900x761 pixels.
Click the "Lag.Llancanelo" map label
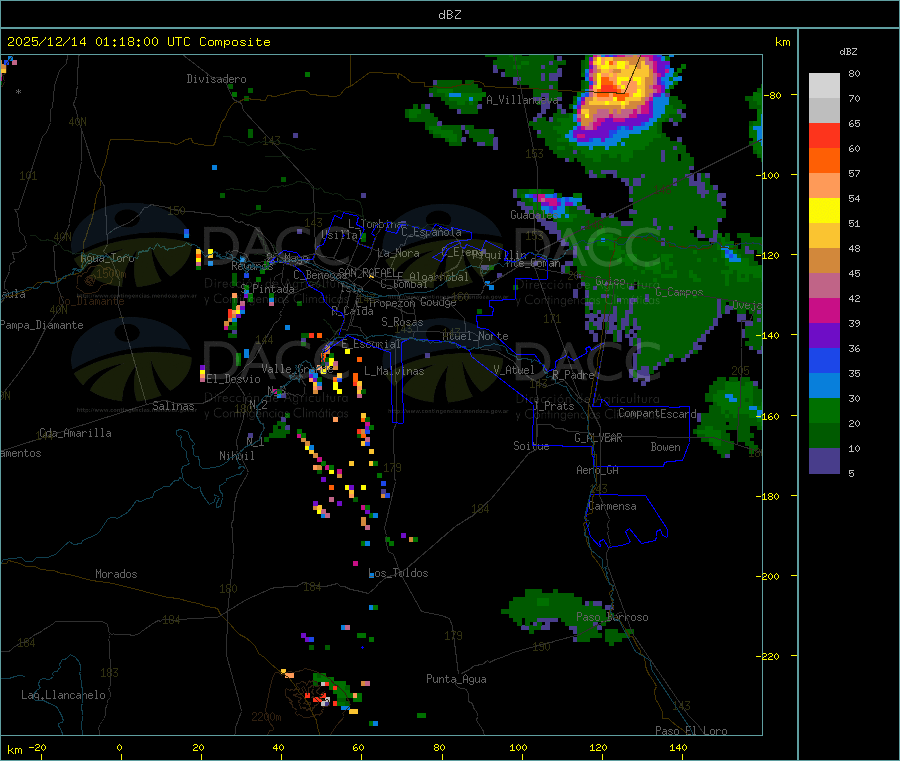(63, 695)
